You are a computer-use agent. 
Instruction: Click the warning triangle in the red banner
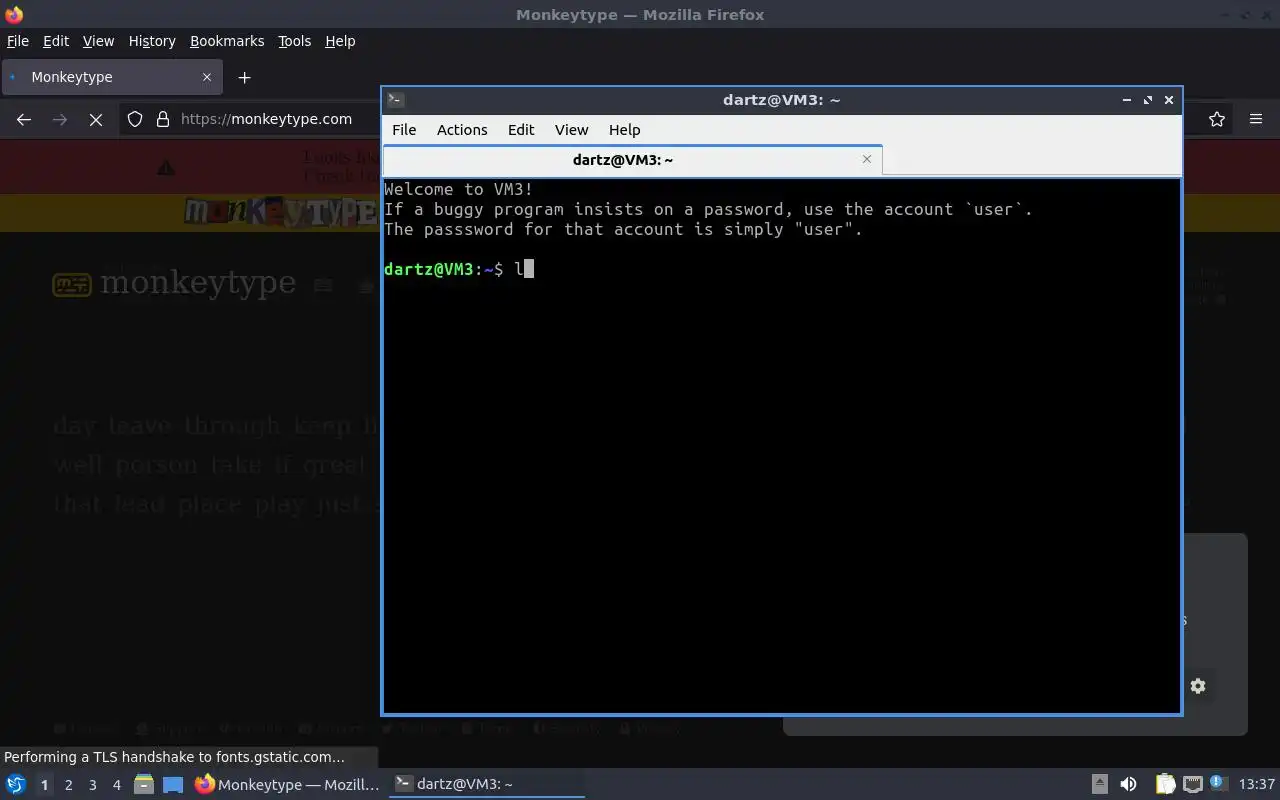166,168
